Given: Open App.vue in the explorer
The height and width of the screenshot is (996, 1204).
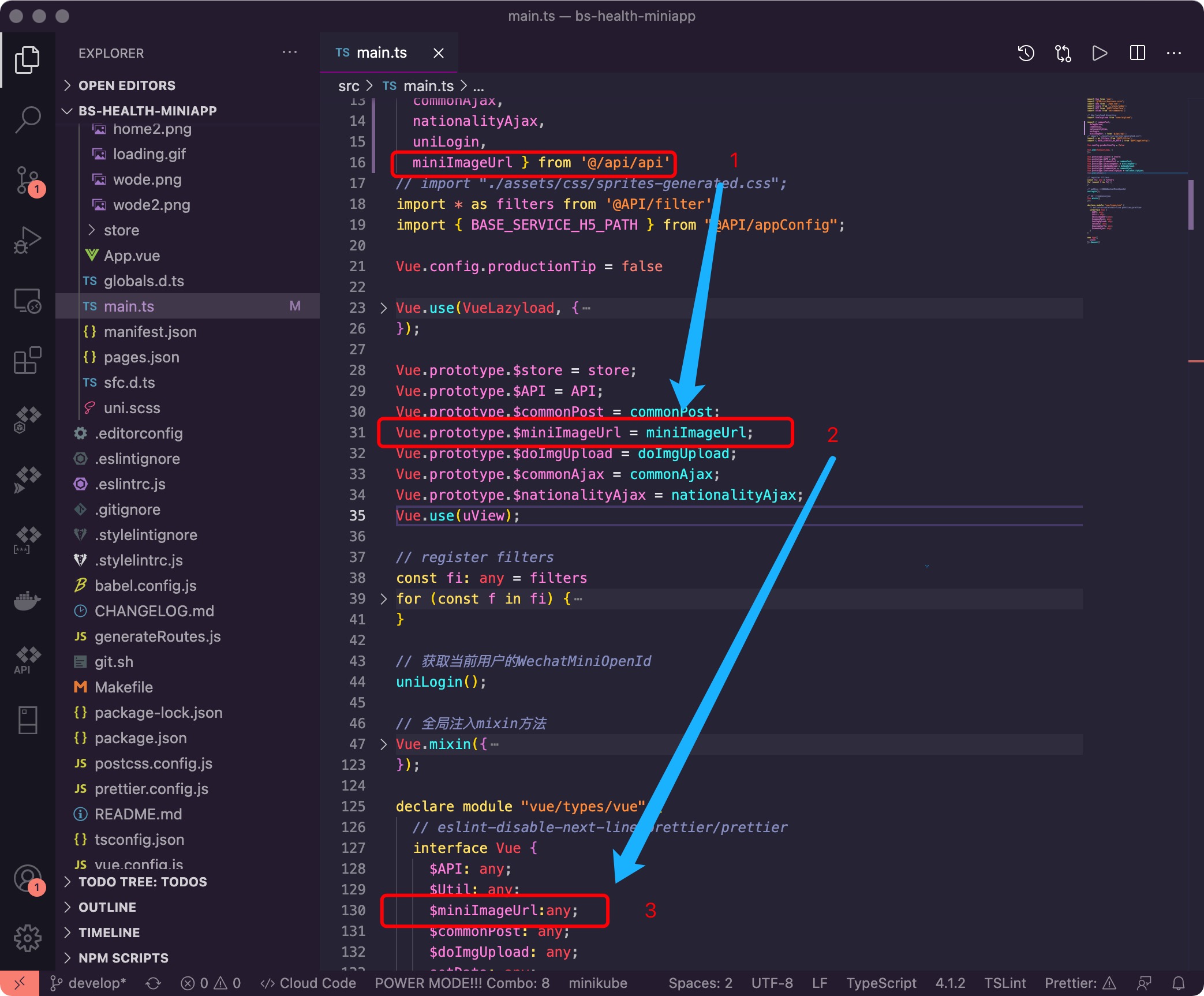Looking at the screenshot, I should [x=132, y=256].
